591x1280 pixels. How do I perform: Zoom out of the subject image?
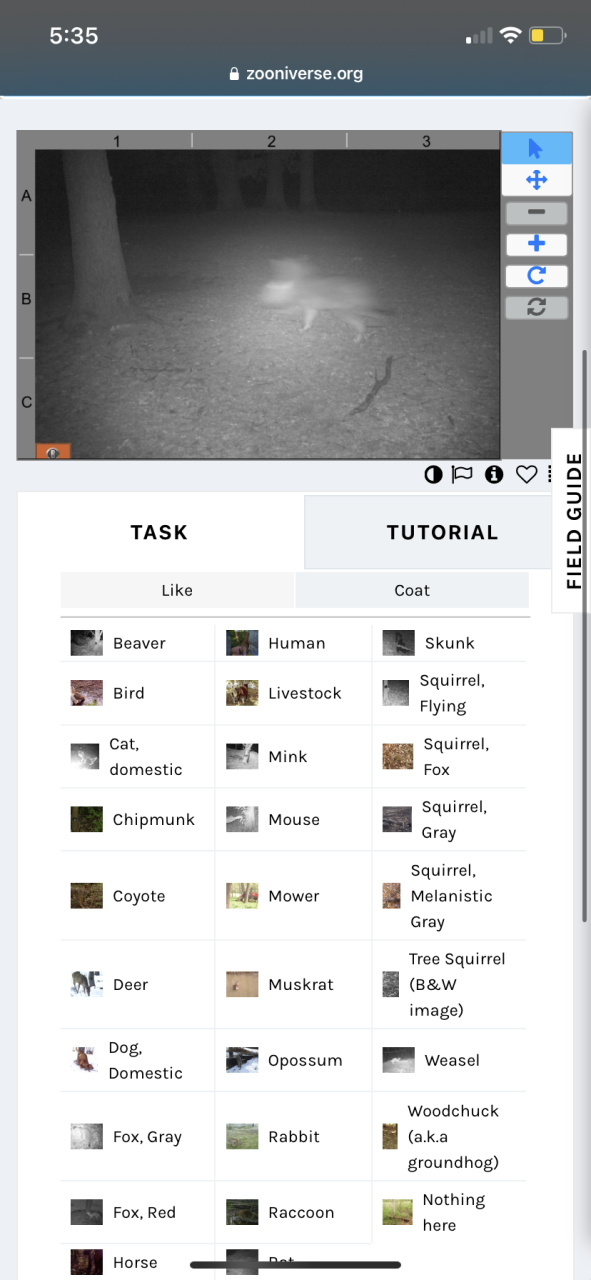(x=536, y=213)
